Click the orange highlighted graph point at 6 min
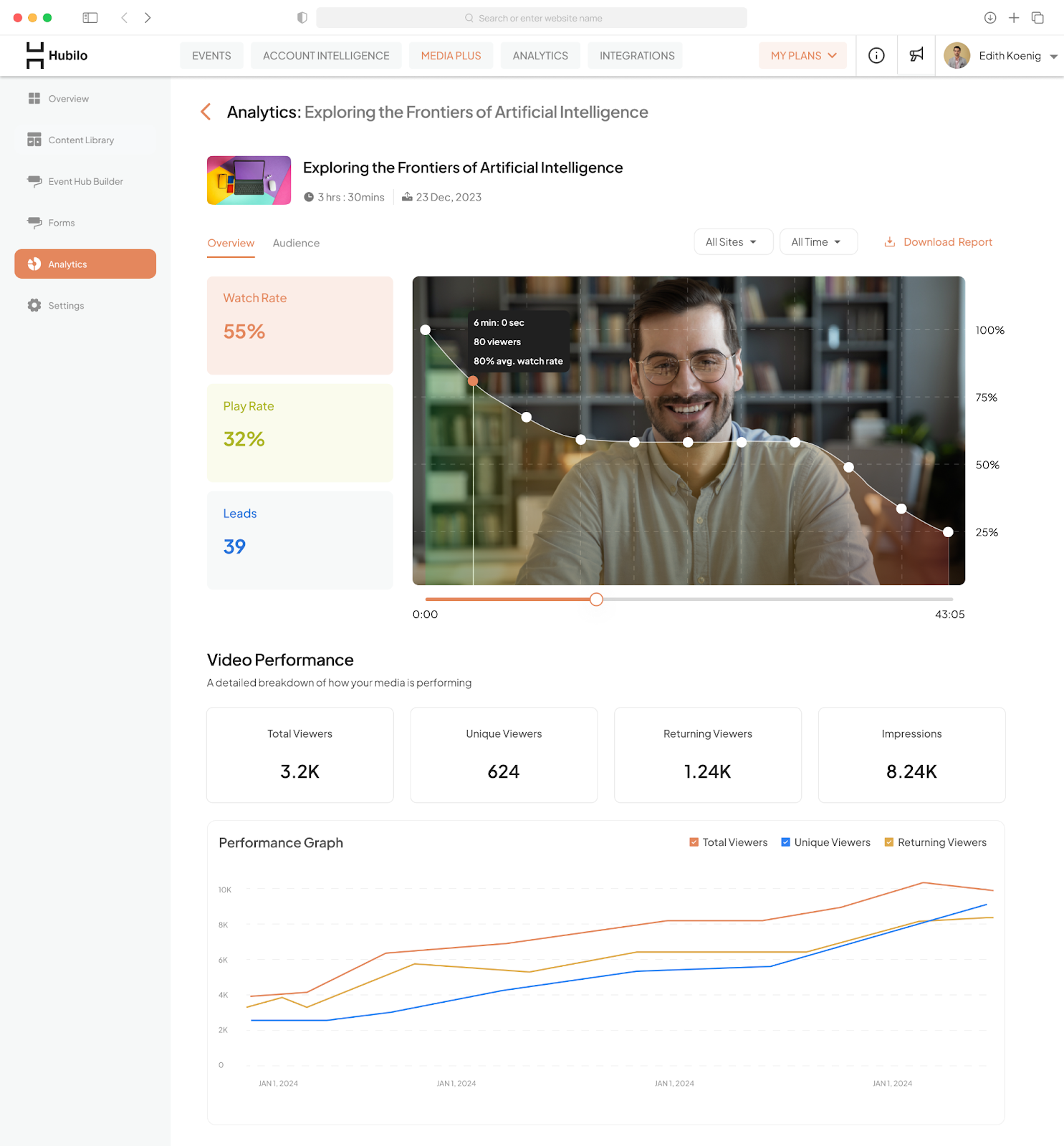Image resolution: width=1064 pixels, height=1146 pixels. click(x=473, y=381)
